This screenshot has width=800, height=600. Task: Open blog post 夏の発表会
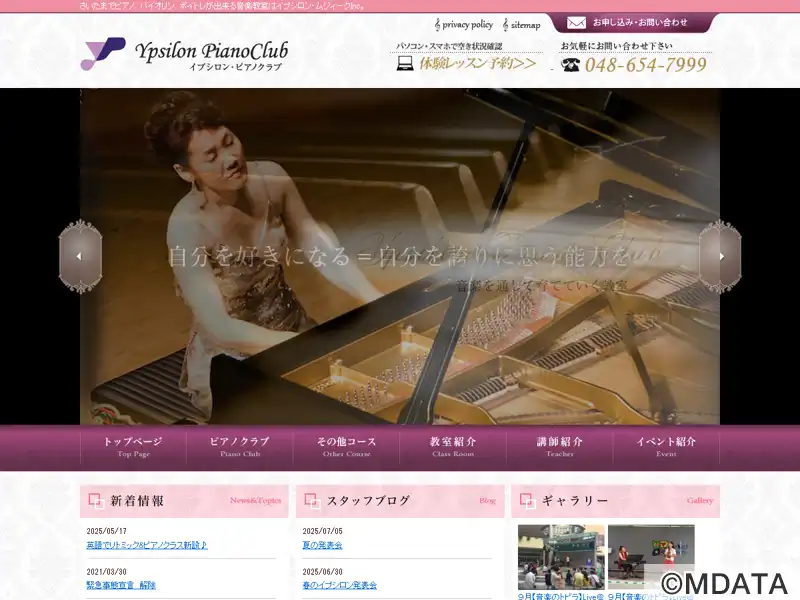[x=322, y=545]
